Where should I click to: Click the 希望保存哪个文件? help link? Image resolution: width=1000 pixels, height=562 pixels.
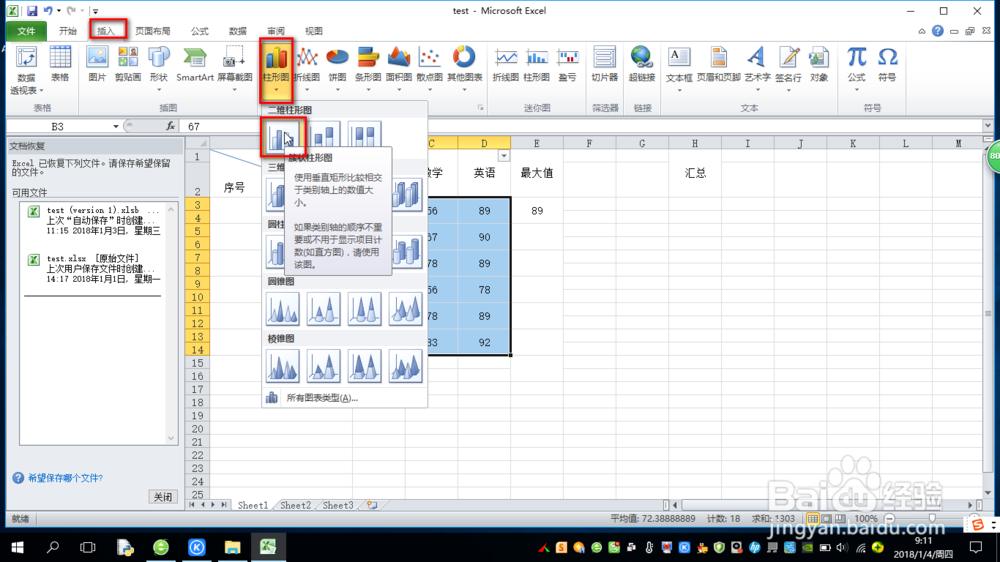coord(65,478)
